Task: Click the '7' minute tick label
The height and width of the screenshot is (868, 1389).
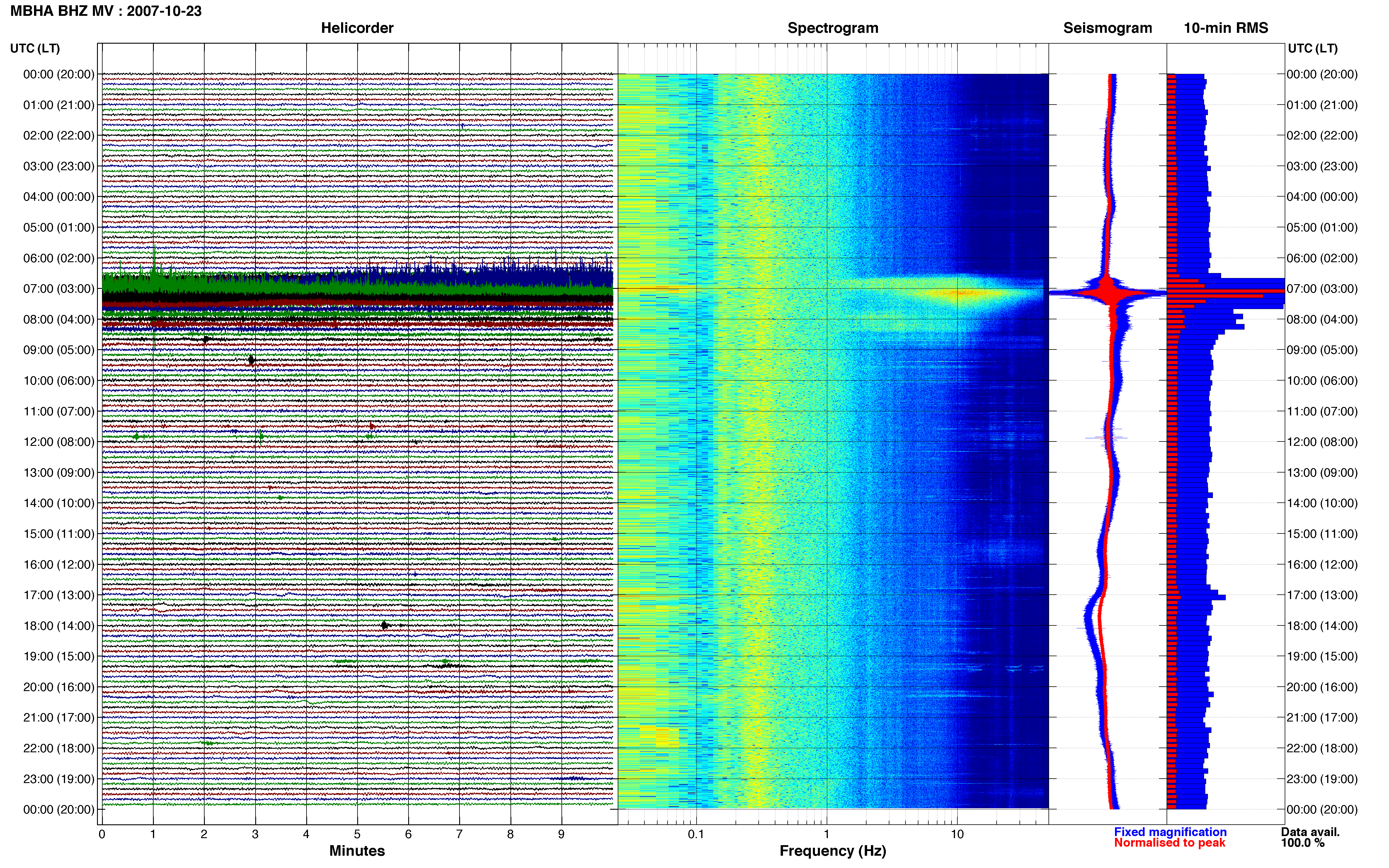Action: click(459, 834)
